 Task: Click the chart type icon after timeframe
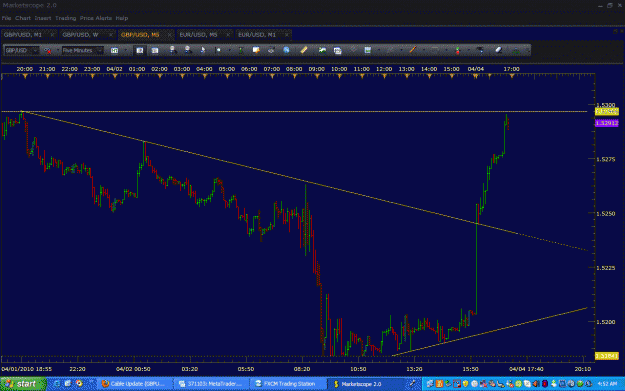click(x=114, y=51)
